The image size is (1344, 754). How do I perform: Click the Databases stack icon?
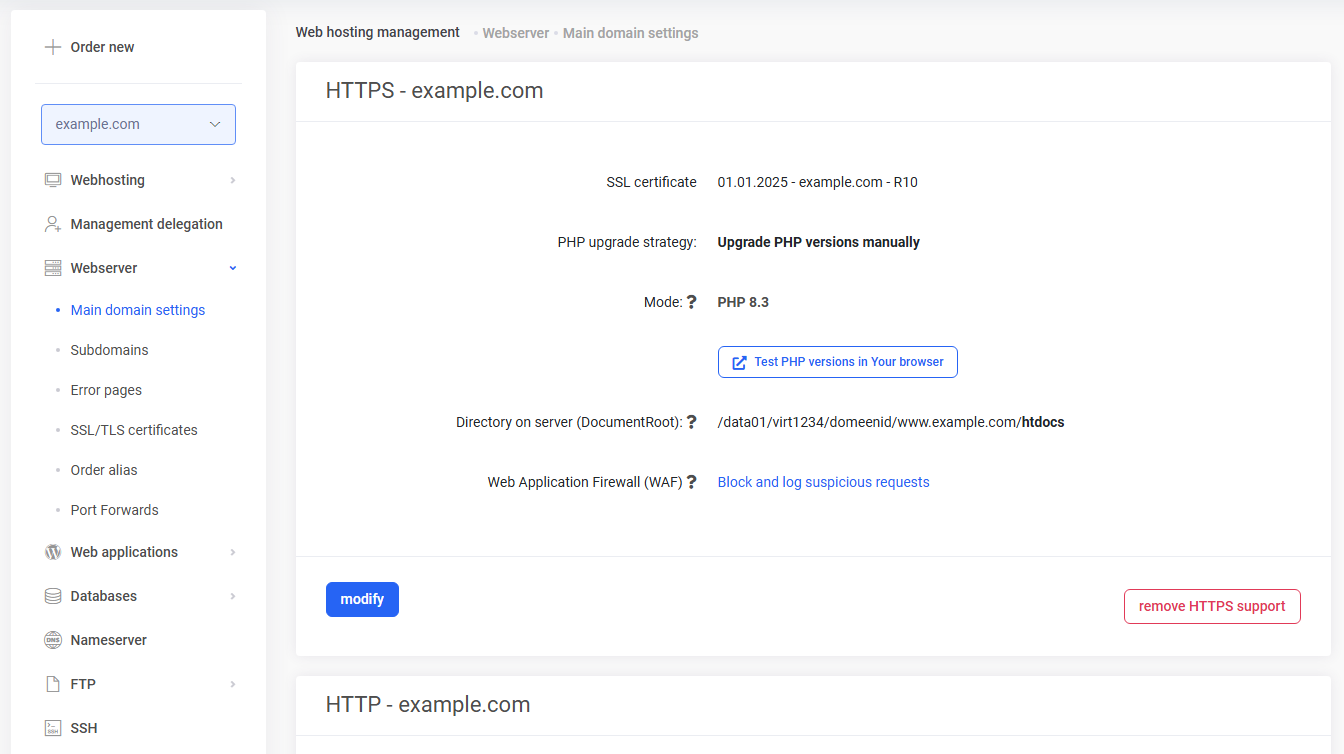tap(53, 596)
